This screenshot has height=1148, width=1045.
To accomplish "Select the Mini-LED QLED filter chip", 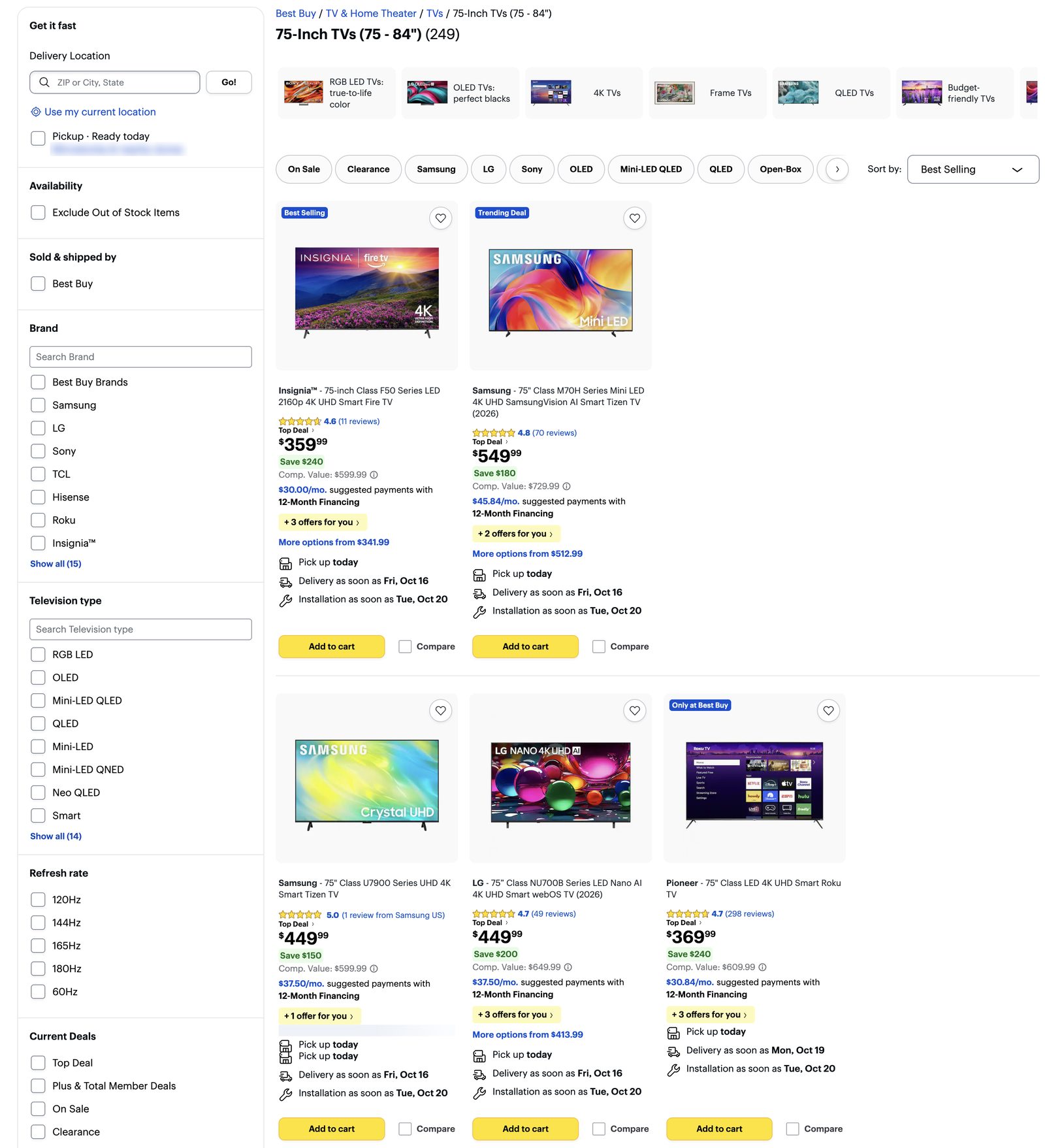I will (x=651, y=169).
